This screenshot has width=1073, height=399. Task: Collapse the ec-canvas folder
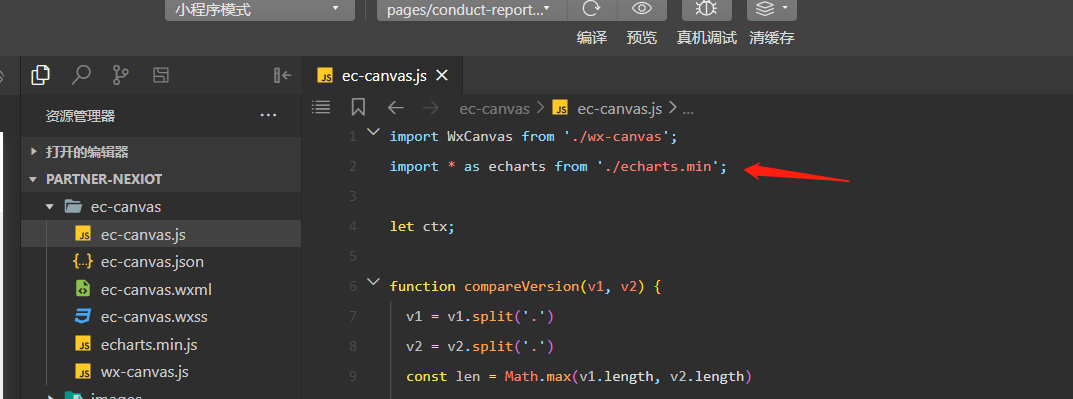[x=49, y=206]
